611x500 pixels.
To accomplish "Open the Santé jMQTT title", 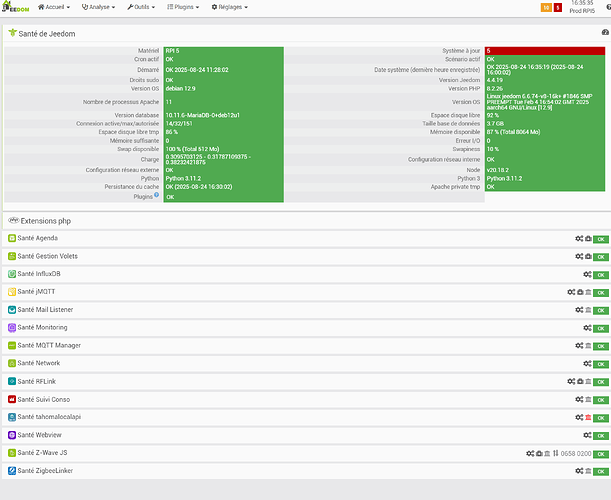I will pos(36,292).
